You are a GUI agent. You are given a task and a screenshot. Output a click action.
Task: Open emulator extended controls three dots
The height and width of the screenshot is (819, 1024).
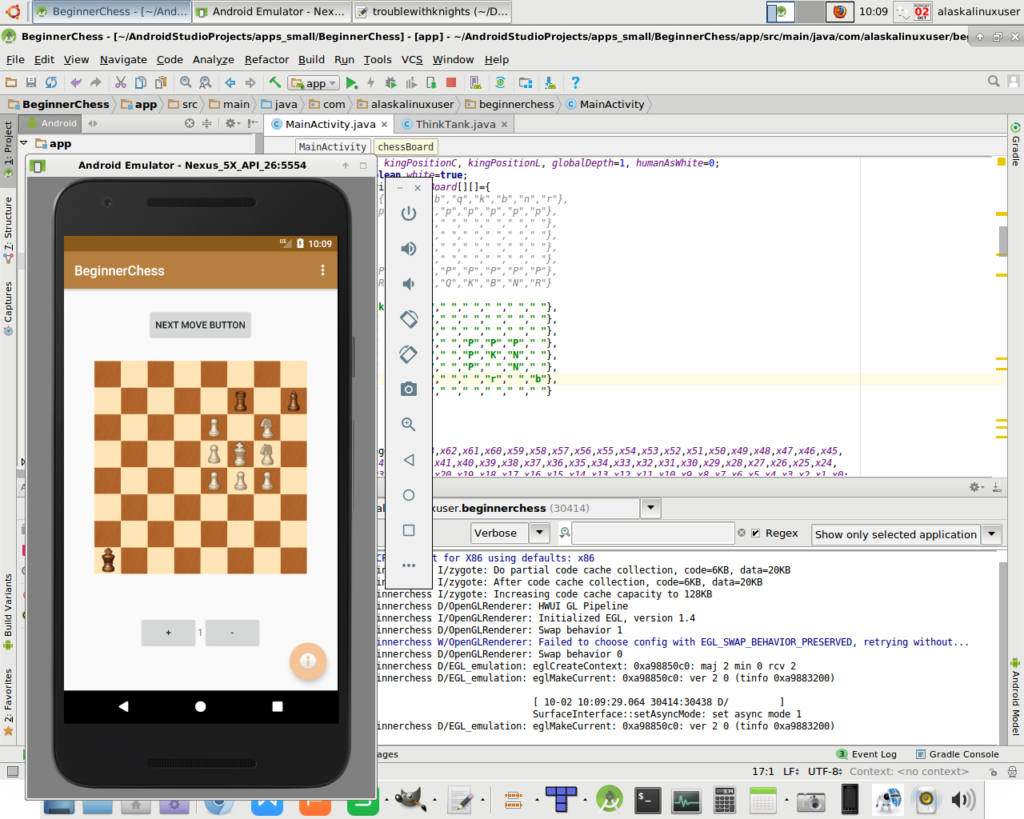(408, 565)
